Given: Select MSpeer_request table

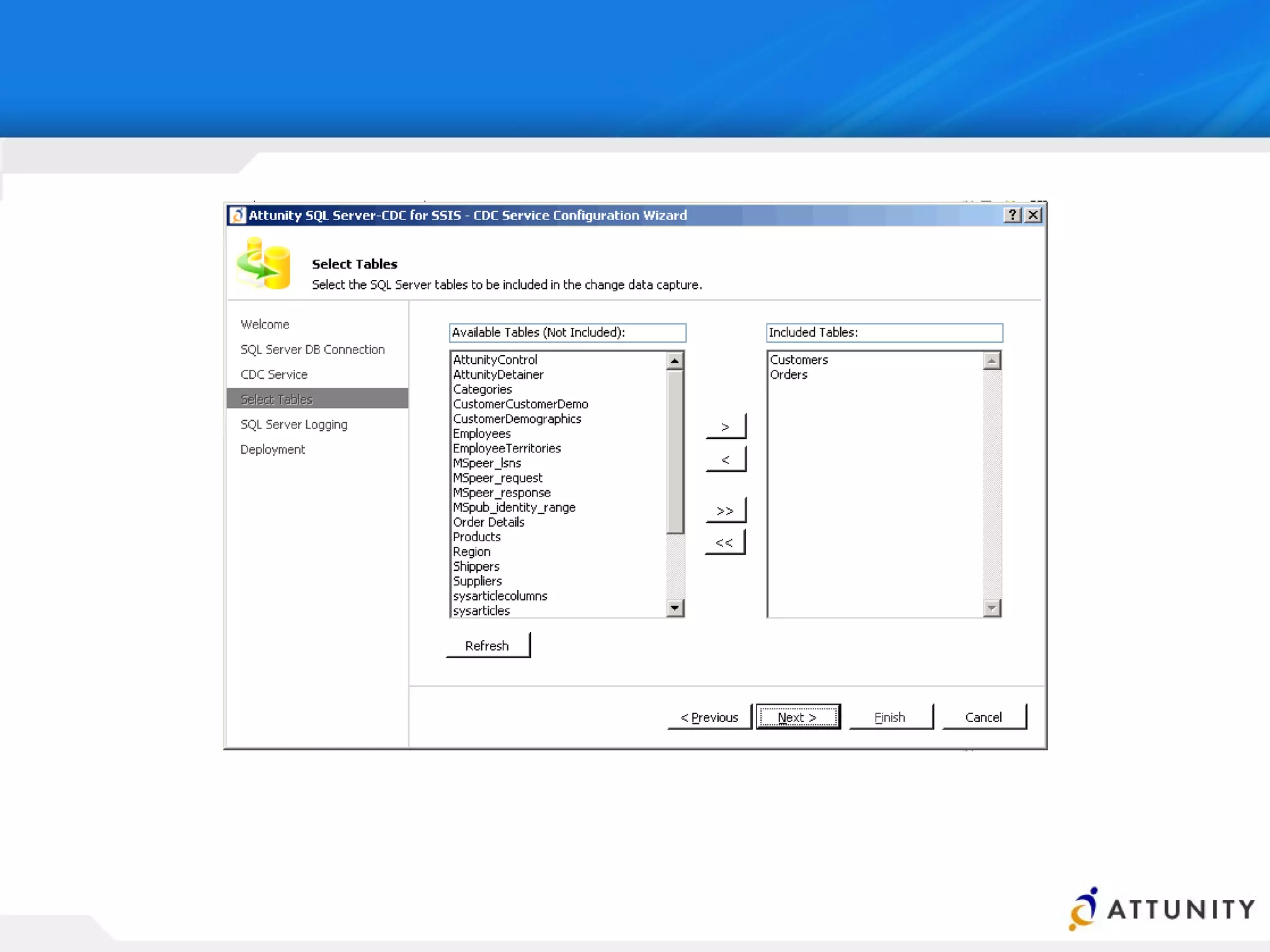Looking at the screenshot, I should [x=497, y=478].
